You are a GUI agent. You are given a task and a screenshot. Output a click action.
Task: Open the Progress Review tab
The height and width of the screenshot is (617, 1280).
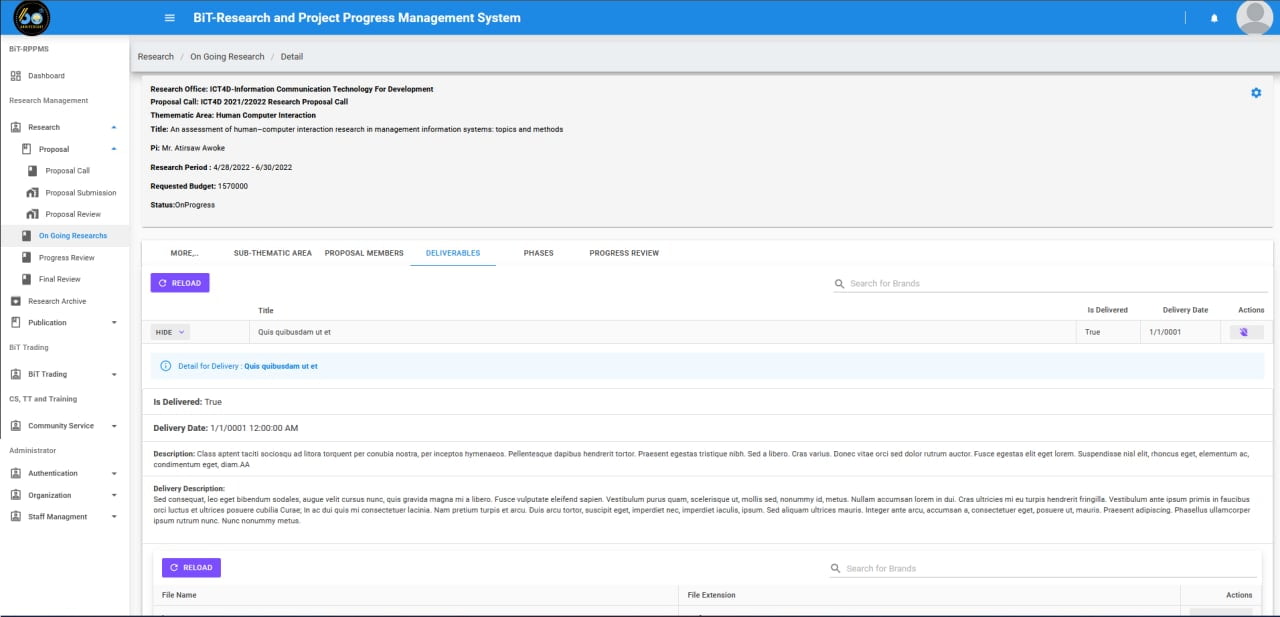click(x=624, y=253)
